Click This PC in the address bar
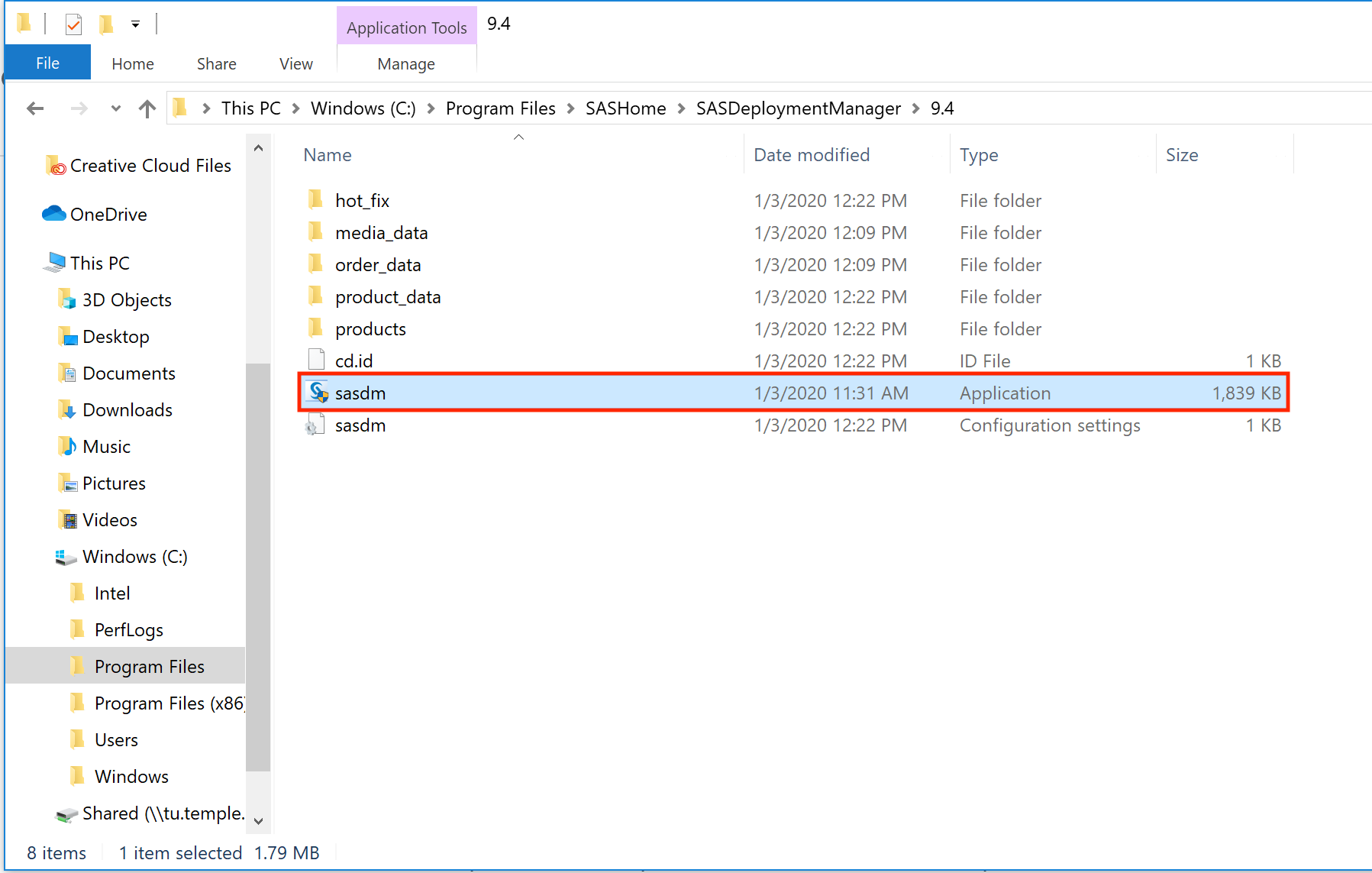 point(251,108)
